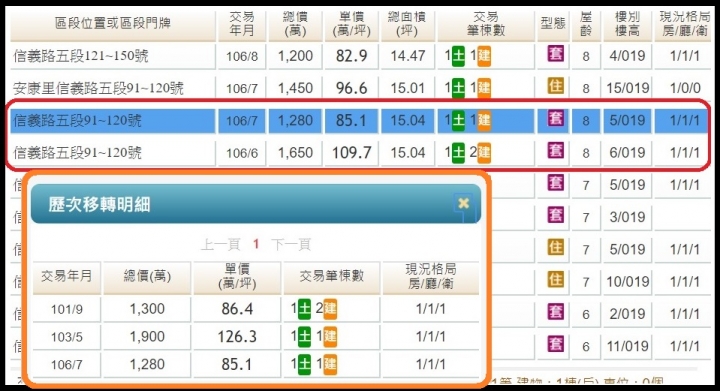Go to 下一頁 in the popup
Screen dimensions: 720x391
291,244
